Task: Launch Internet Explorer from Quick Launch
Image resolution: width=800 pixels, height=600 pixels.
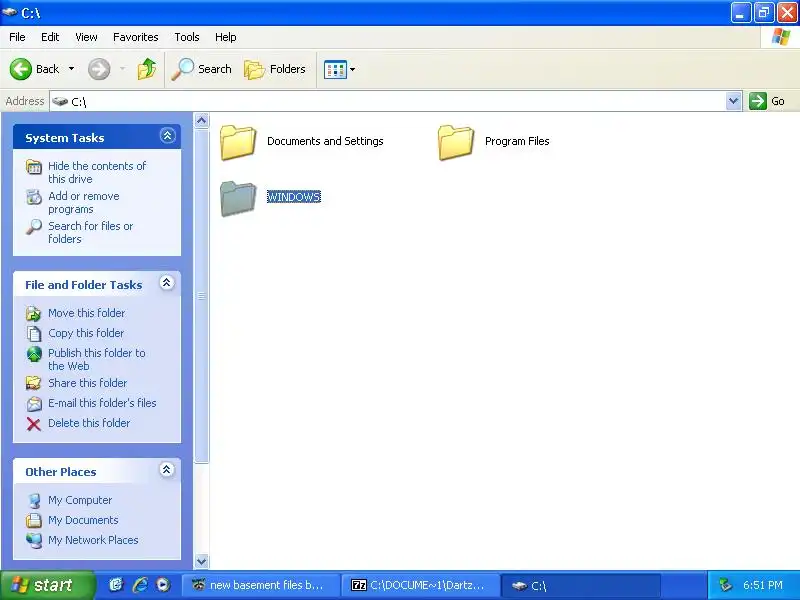Action: pos(140,585)
